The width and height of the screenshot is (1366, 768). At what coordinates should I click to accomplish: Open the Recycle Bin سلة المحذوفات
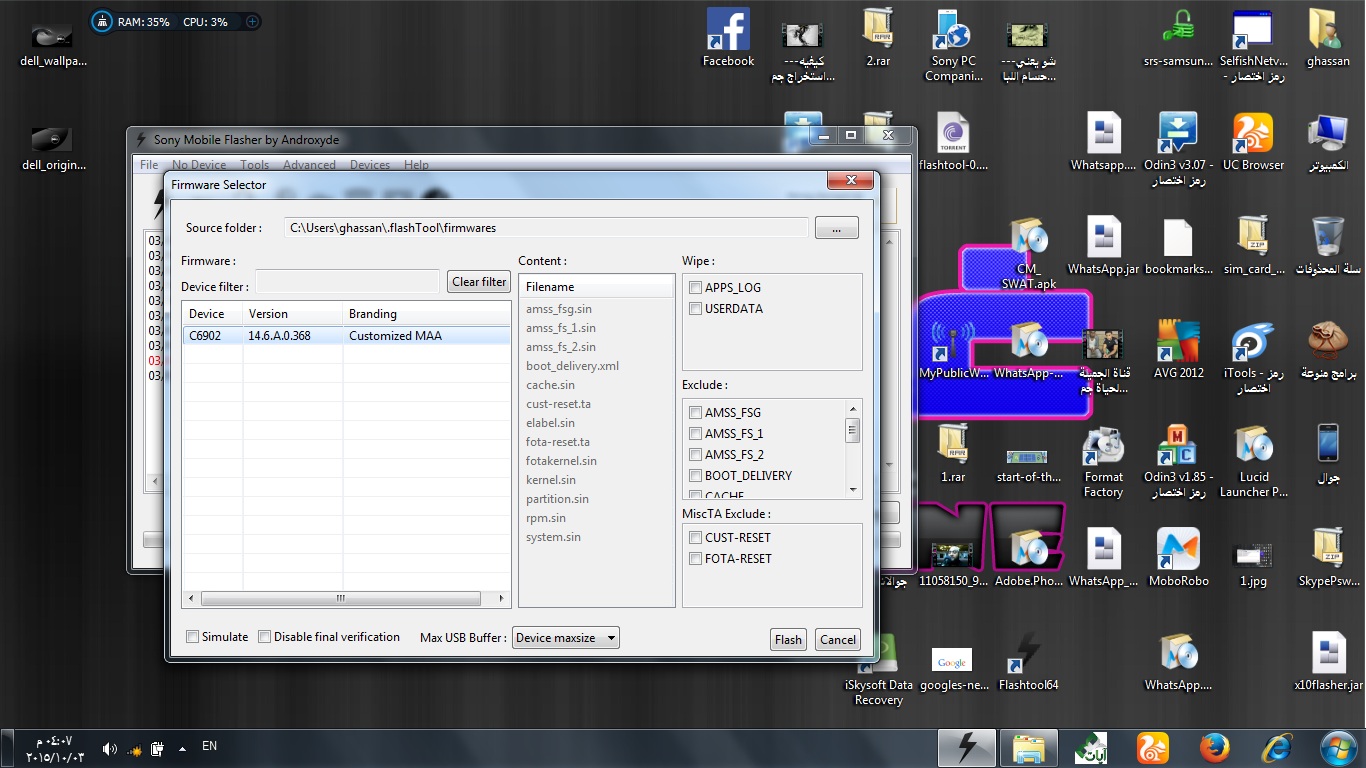pyautogui.click(x=1328, y=245)
